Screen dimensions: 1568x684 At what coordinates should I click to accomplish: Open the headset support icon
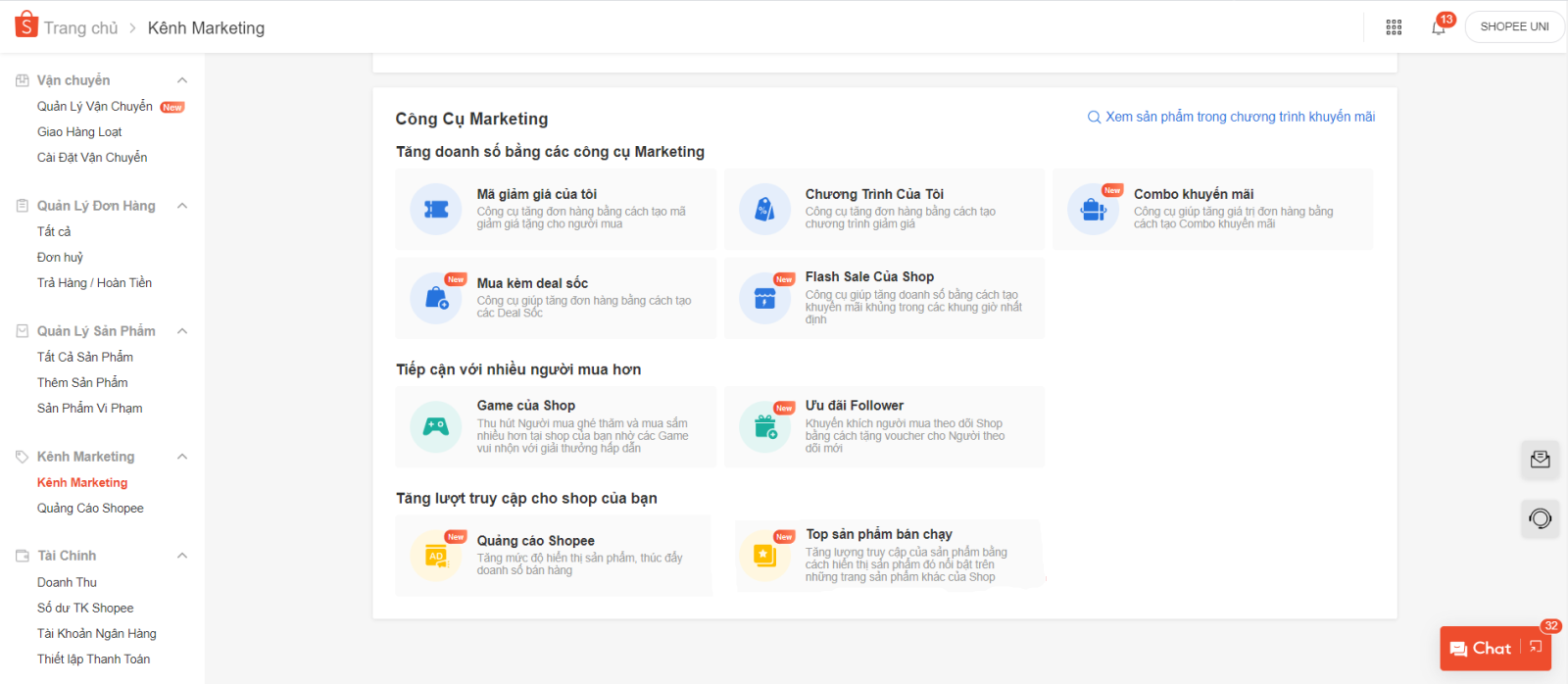(x=1540, y=518)
